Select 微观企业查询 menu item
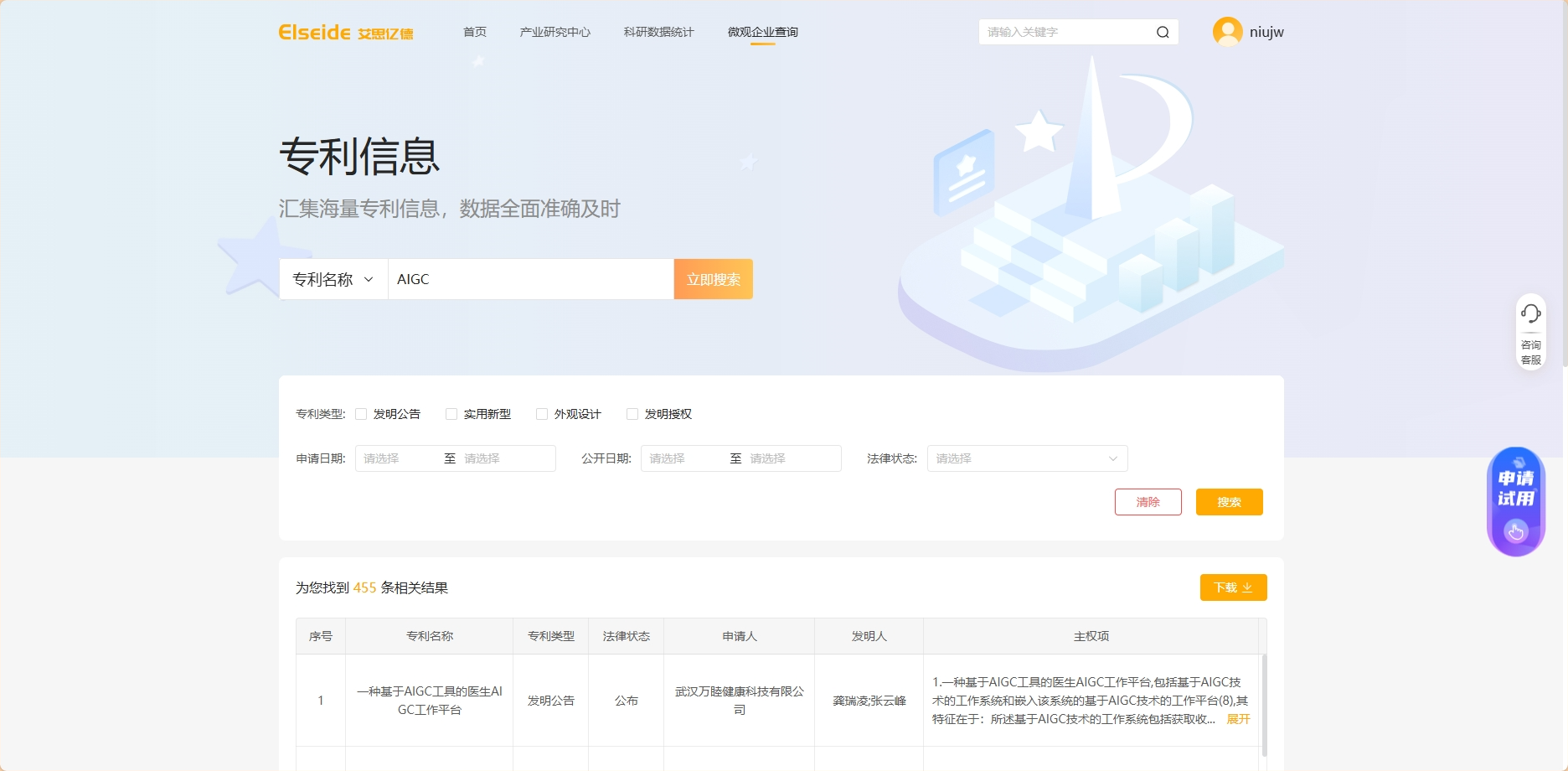 [763, 32]
